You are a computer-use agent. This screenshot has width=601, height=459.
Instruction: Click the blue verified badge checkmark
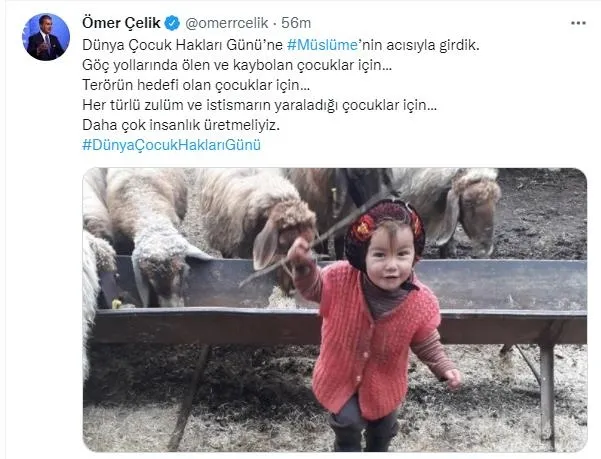click(x=172, y=23)
